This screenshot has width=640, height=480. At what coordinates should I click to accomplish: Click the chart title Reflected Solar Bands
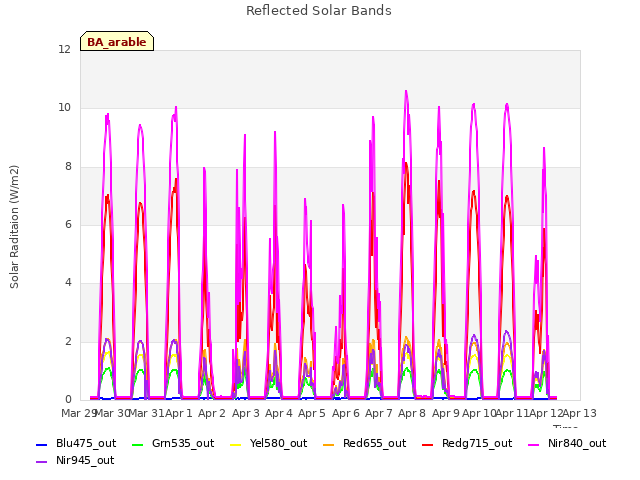[x=319, y=11]
